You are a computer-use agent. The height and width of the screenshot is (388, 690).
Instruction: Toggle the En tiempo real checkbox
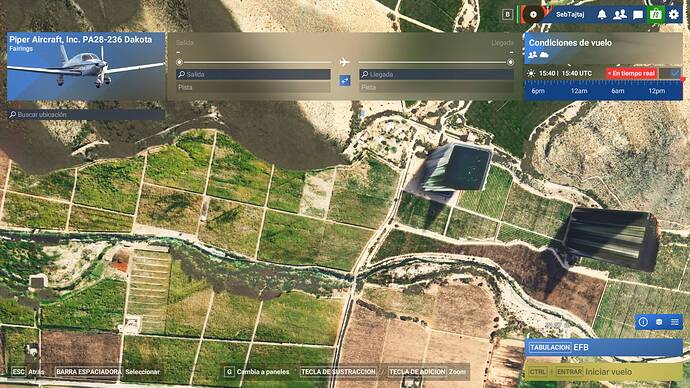(x=675, y=73)
